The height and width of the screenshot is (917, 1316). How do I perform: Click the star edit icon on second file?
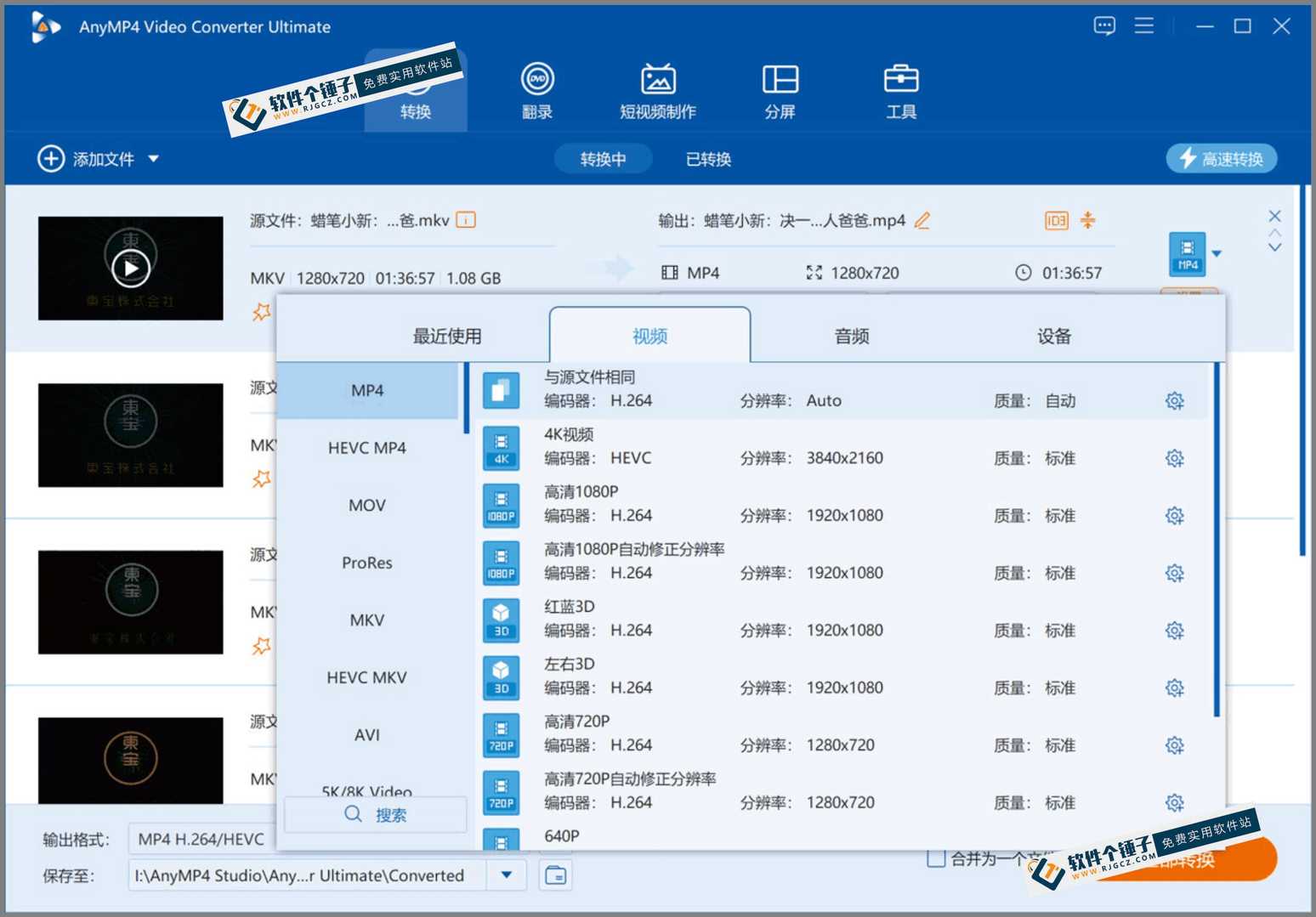tap(261, 478)
